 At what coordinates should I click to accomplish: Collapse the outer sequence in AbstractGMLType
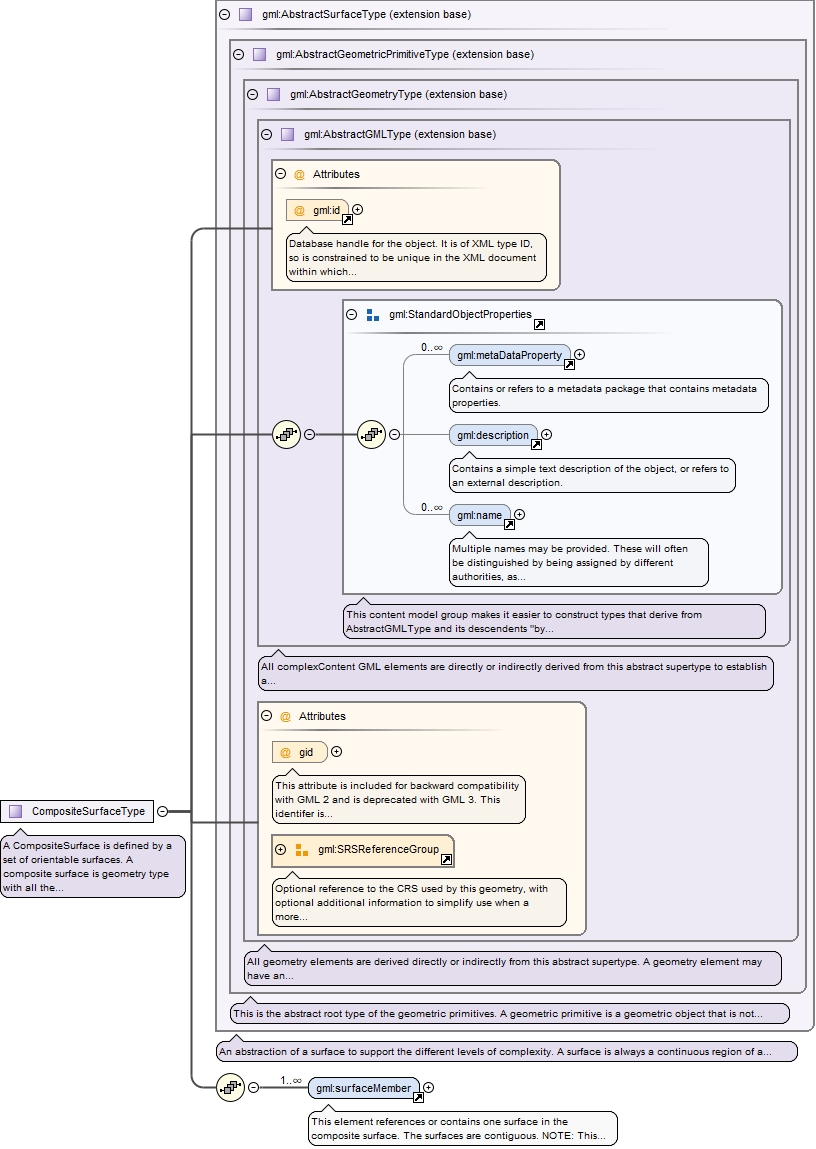coord(309,435)
